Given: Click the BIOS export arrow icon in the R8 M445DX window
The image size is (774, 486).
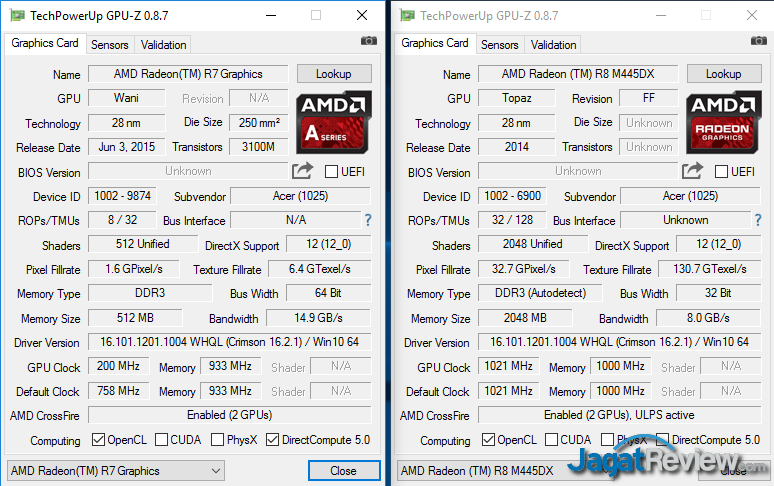Looking at the screenshot, I should tap(692, 171).
